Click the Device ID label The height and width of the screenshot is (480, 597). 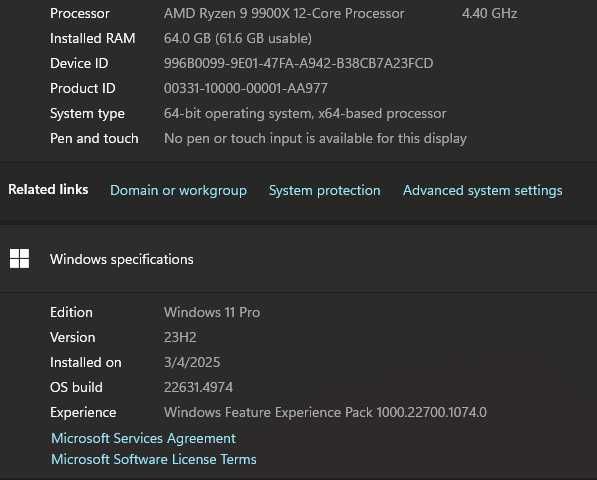(x=79, y=63)
